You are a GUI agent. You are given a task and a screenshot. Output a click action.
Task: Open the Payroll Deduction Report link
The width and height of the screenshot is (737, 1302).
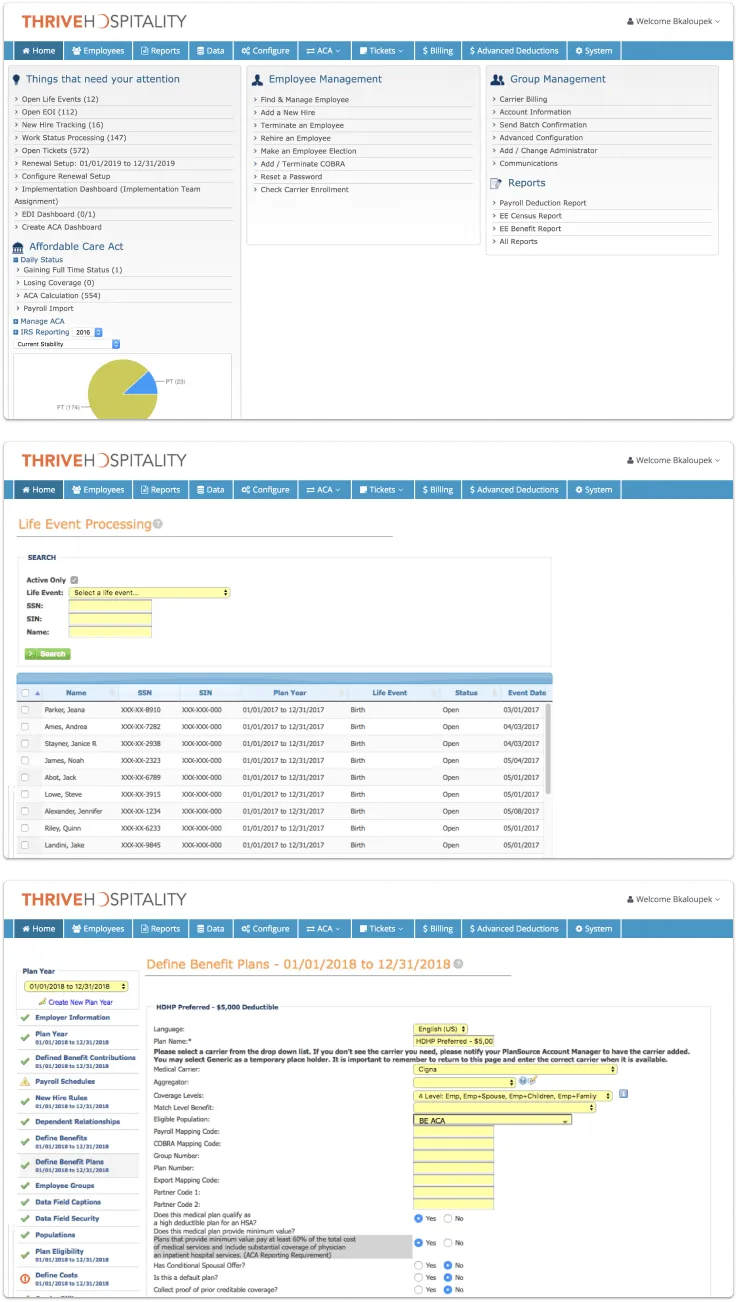pos(543,203)
